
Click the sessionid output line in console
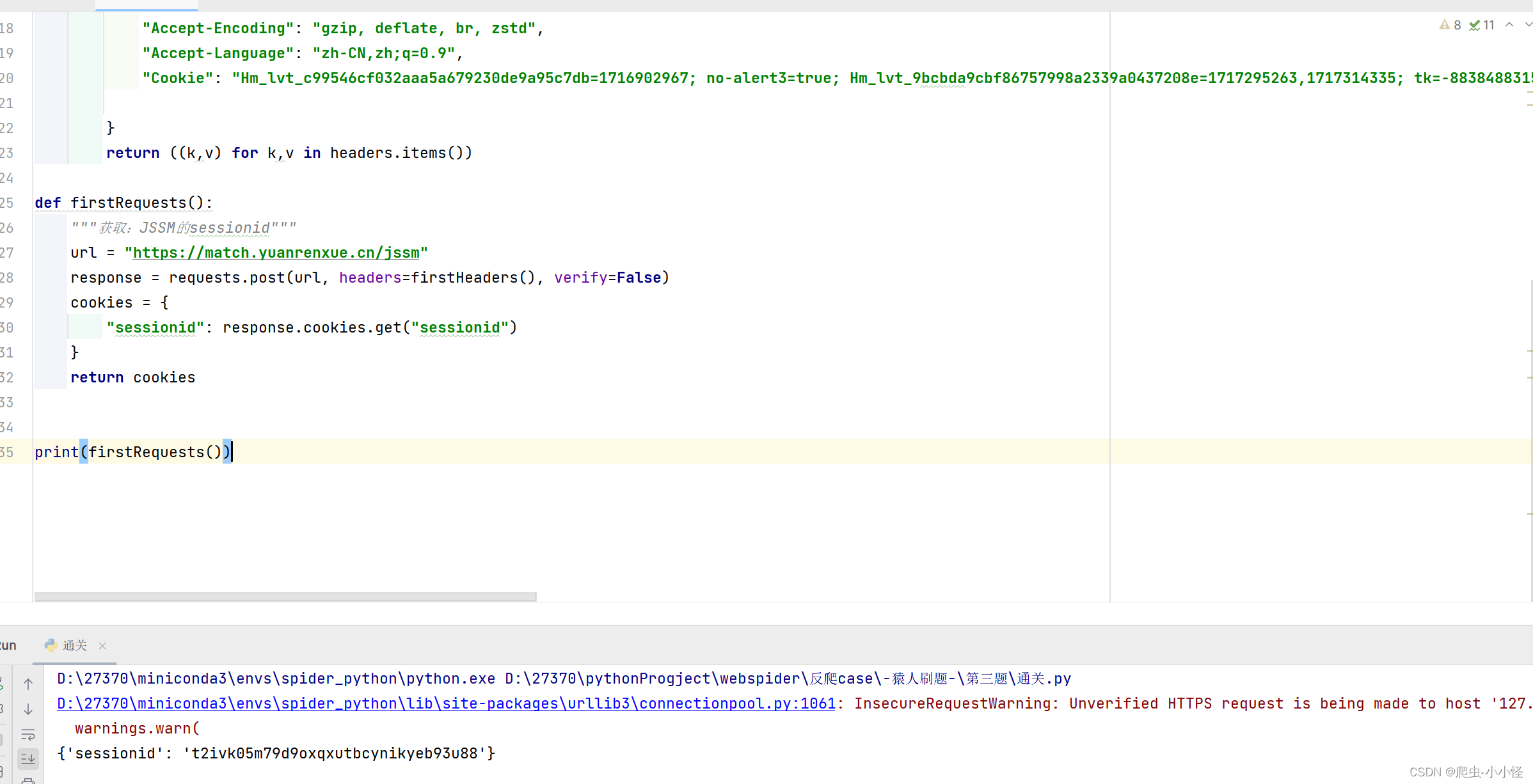pyautogui.click(x=276, y=753)
